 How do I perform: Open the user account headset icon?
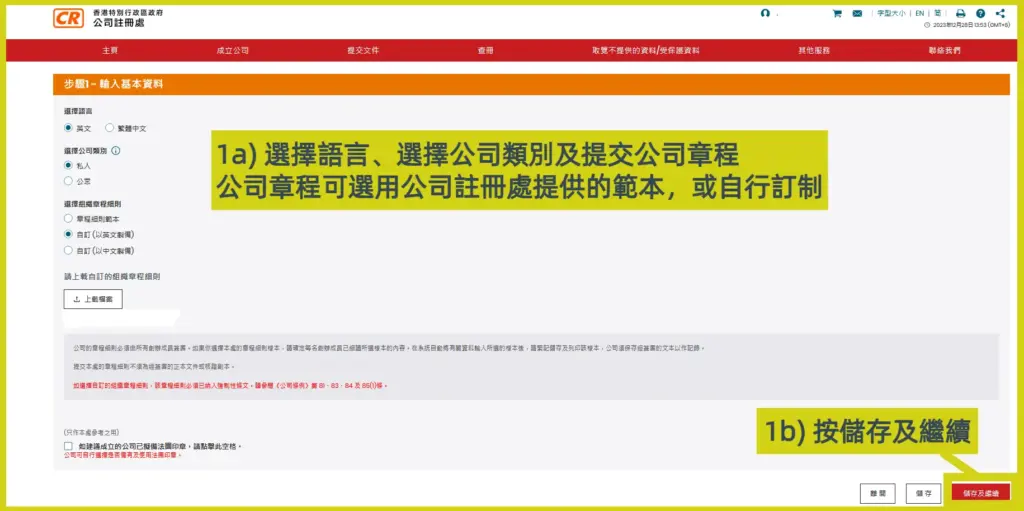[x=765, y=14]
